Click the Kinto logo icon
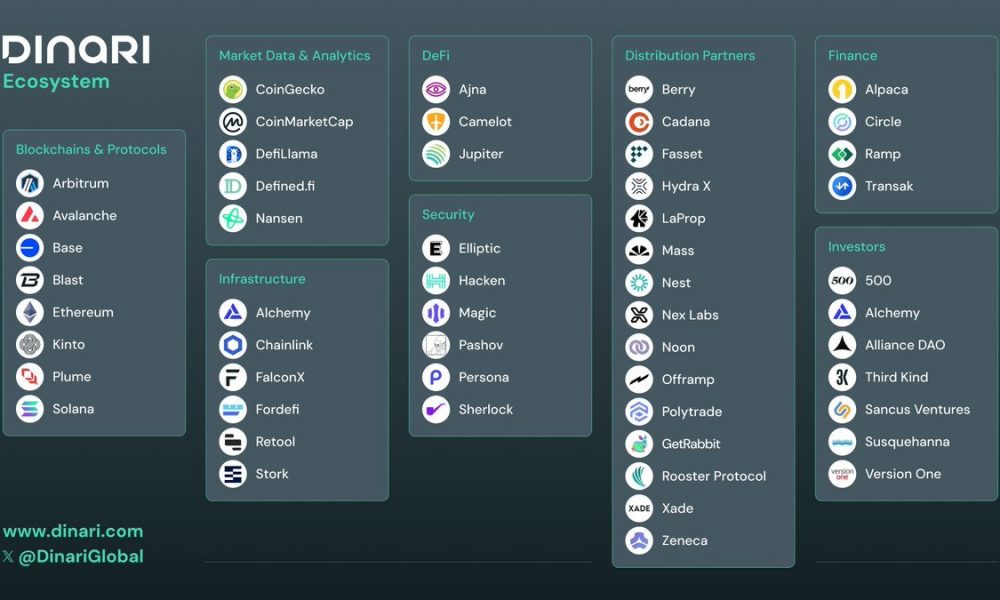1000x600 pixels. coord(29,344)
